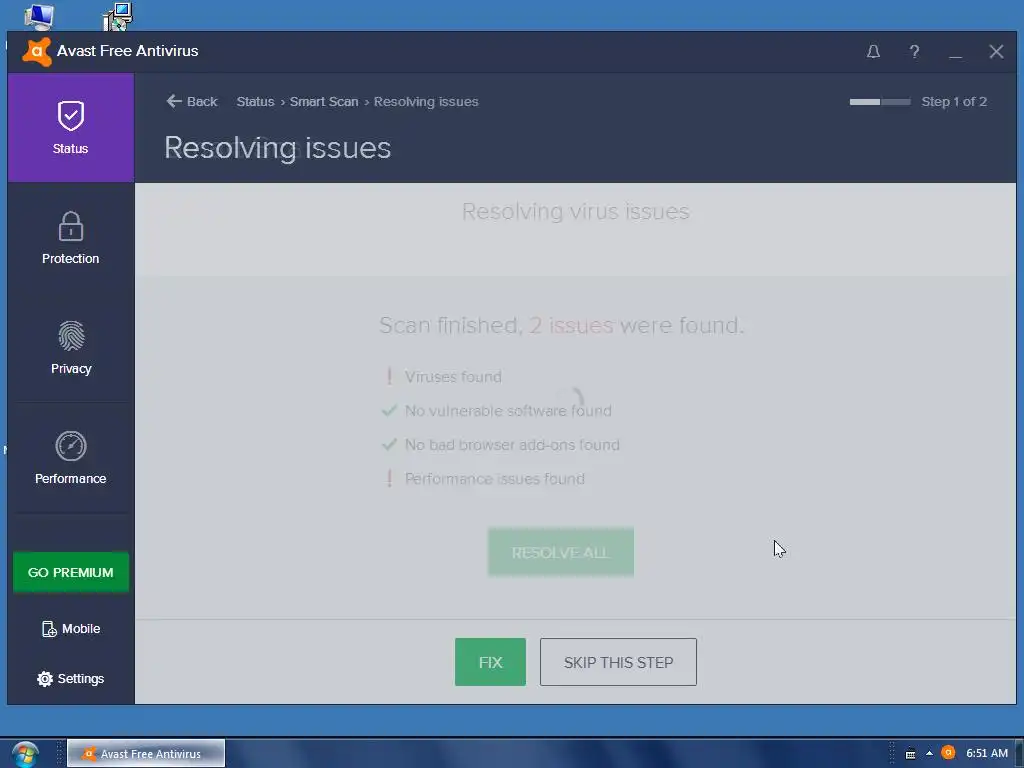Viewport: 1024px width, 768px height.
Task: Open the Windows Start button
Action: 25,754
